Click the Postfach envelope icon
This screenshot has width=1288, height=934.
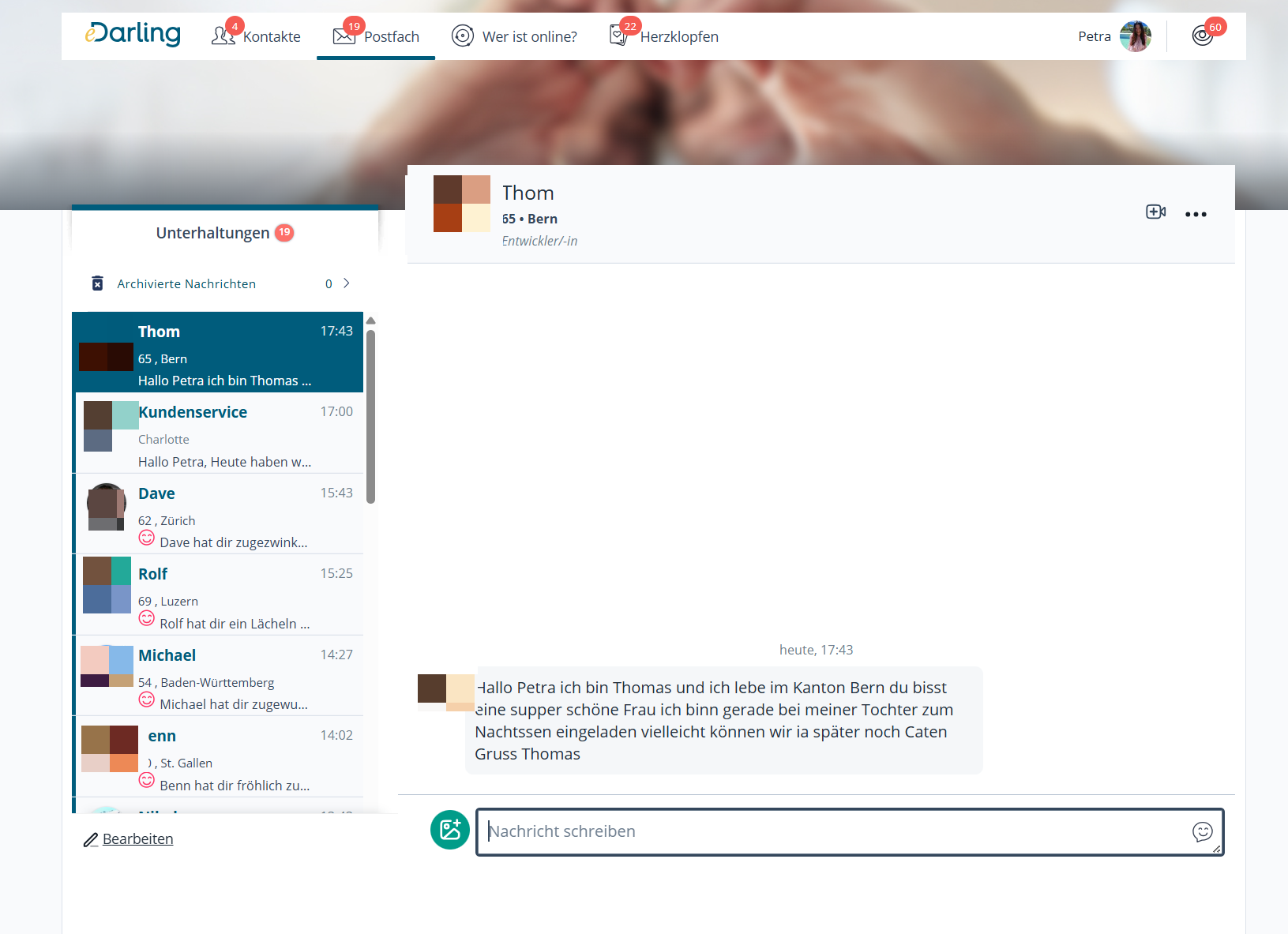pyautogui.click(x=344, y=36)
